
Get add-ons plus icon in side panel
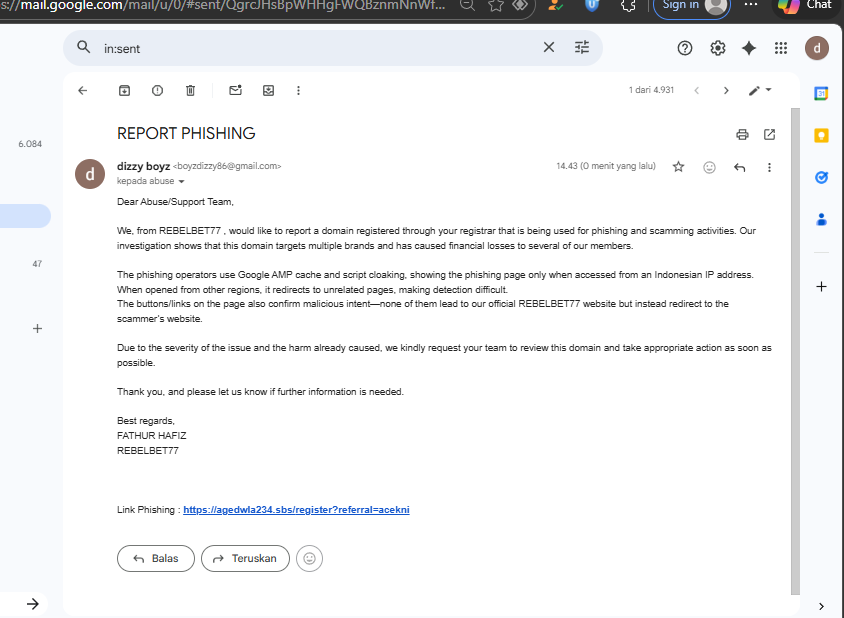[821, 286]
